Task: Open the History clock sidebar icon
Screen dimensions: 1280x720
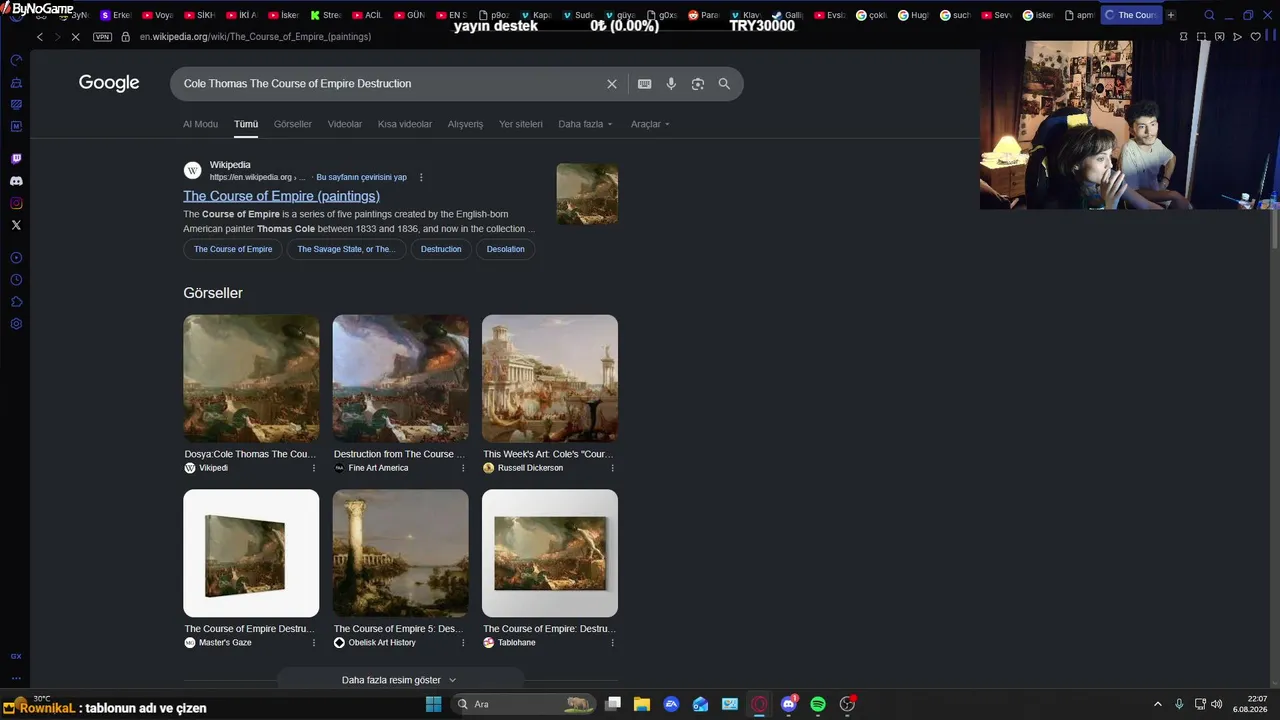Action: (x=16, y=280)
